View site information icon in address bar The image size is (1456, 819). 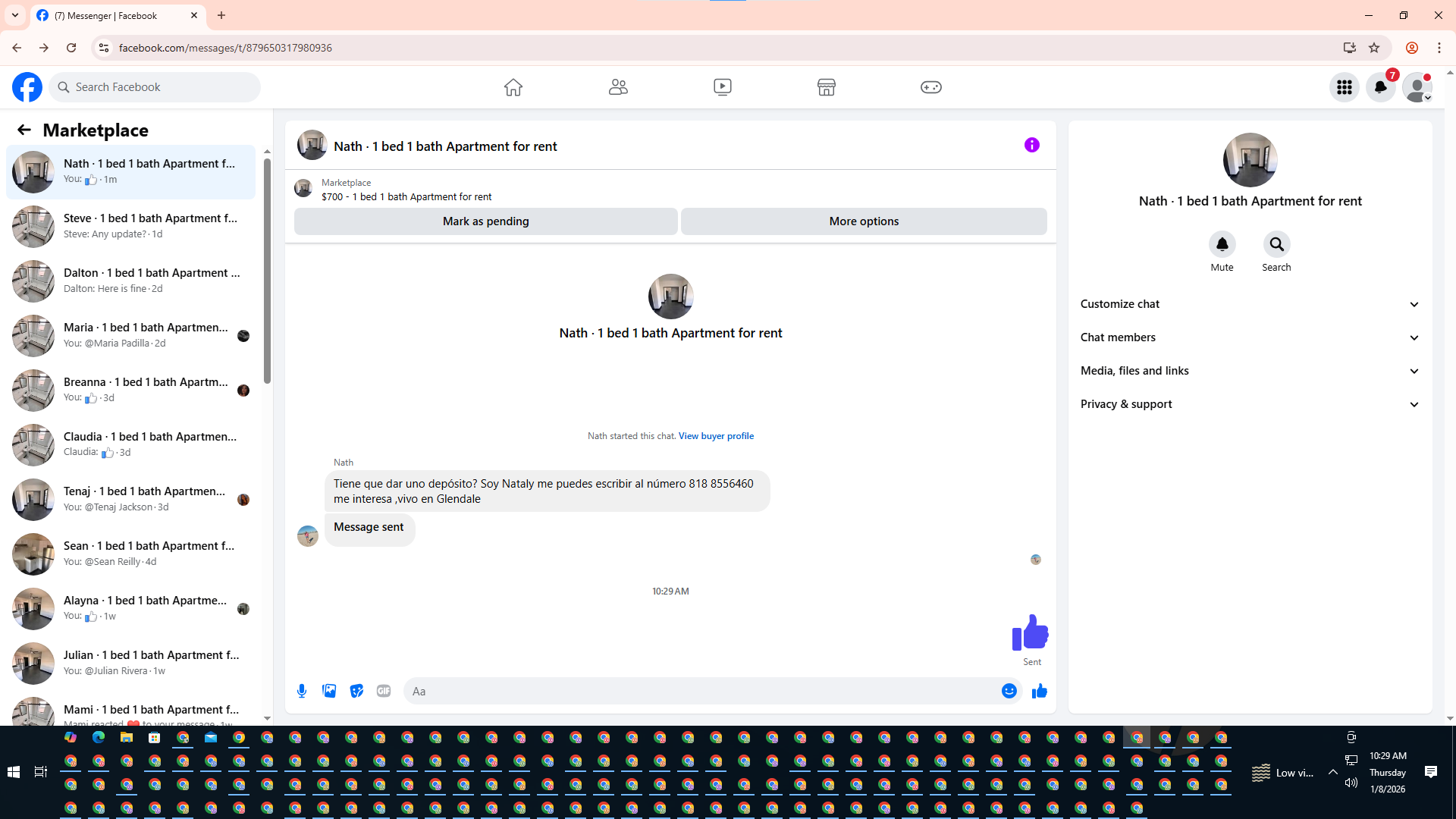pyautogui.click(x=104, y=48)
